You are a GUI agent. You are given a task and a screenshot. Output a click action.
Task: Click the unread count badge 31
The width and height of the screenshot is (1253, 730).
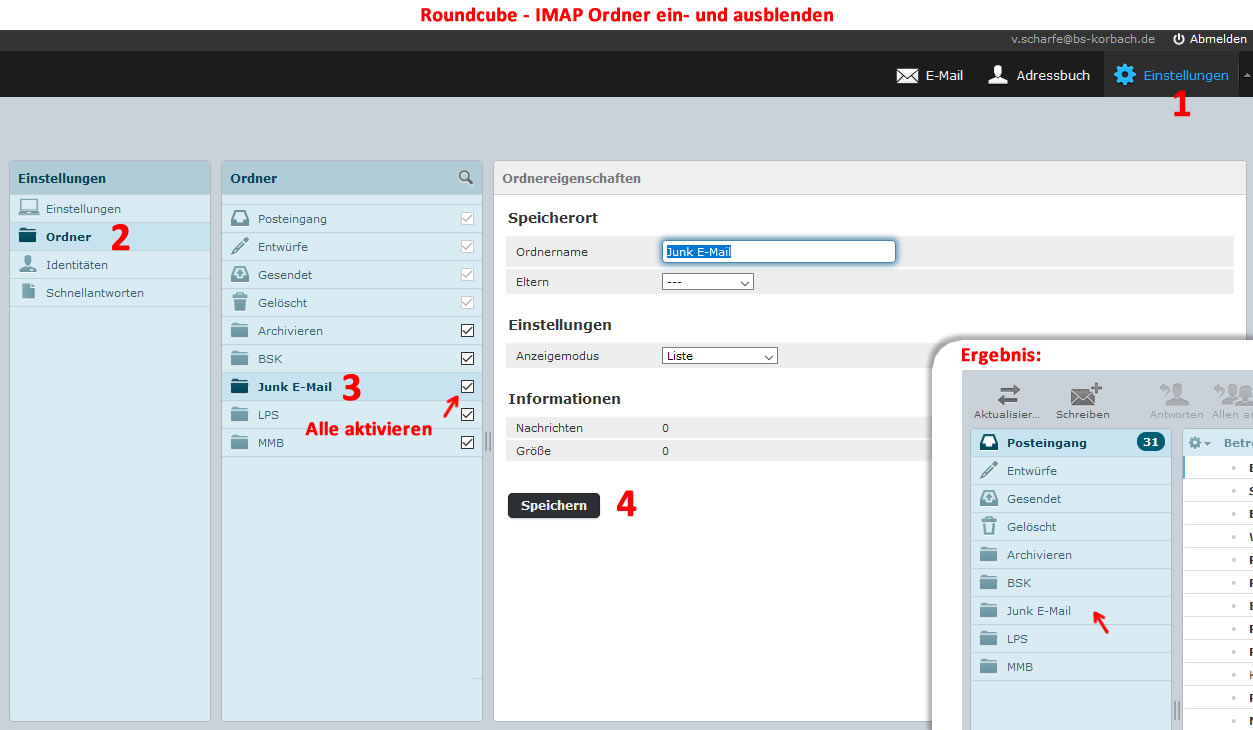coord(1150,442)
